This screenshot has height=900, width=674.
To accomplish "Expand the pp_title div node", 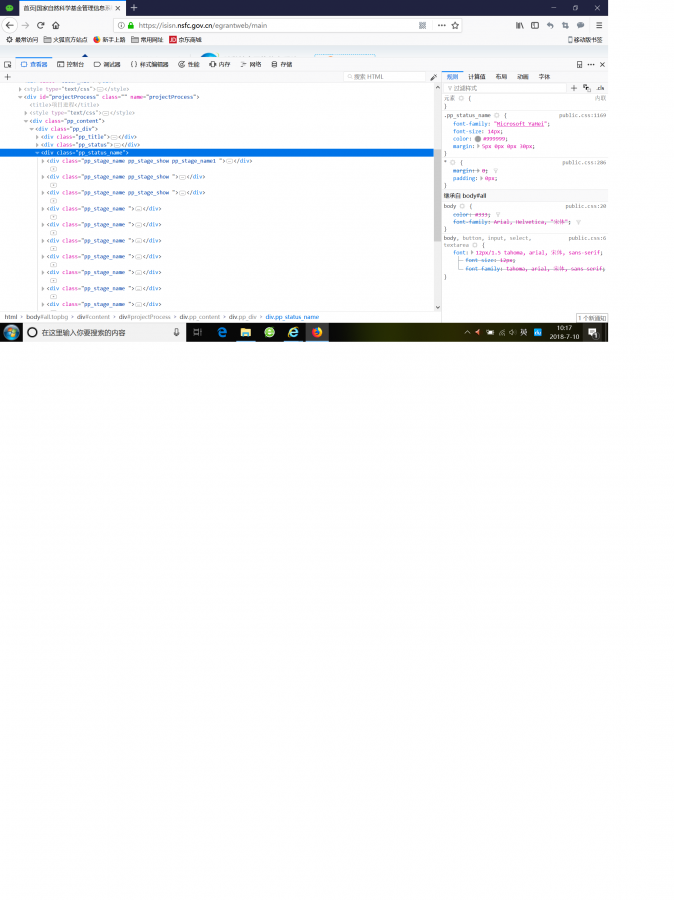I will tap(38, 136).
